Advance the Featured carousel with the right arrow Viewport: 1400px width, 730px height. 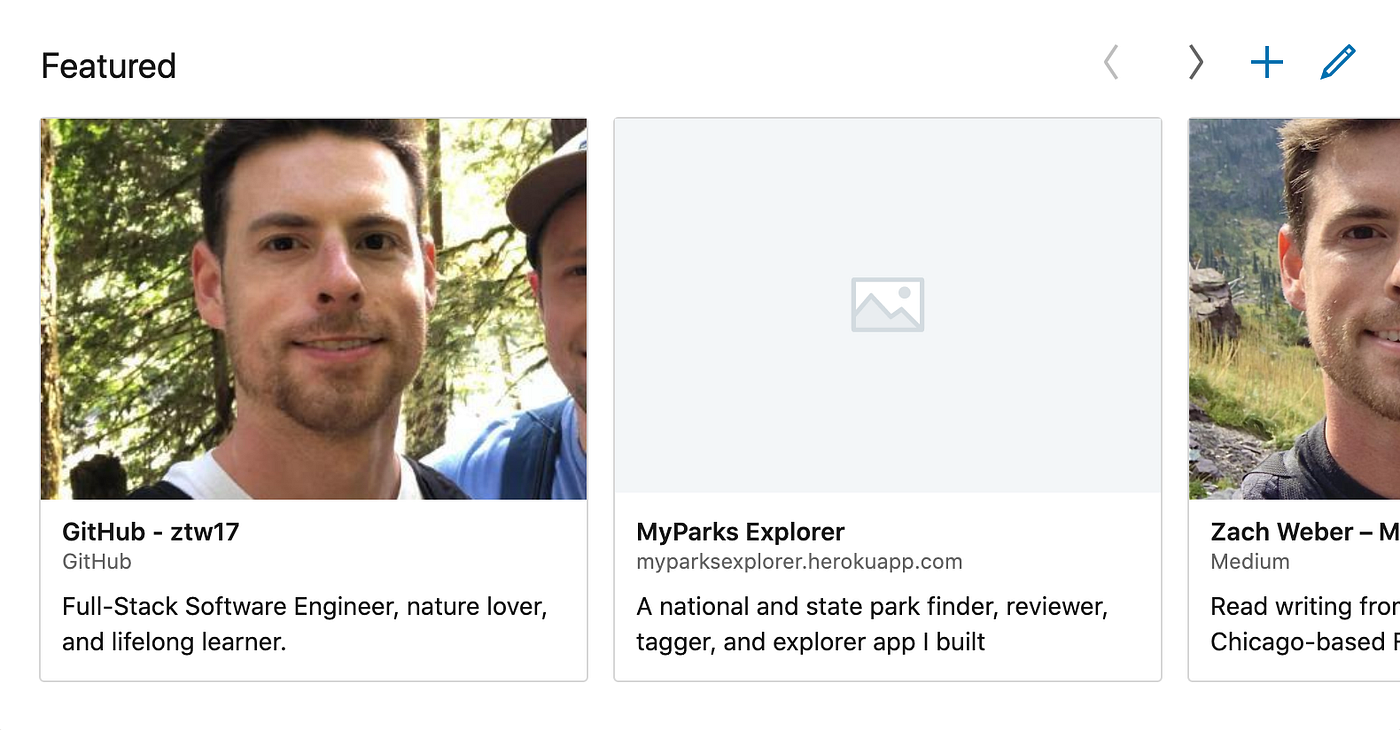[1196, 61]
